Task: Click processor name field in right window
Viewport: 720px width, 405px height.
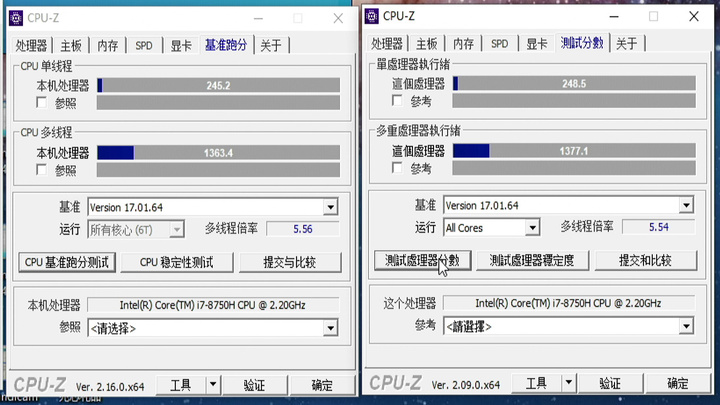Action: click(568, 303)
